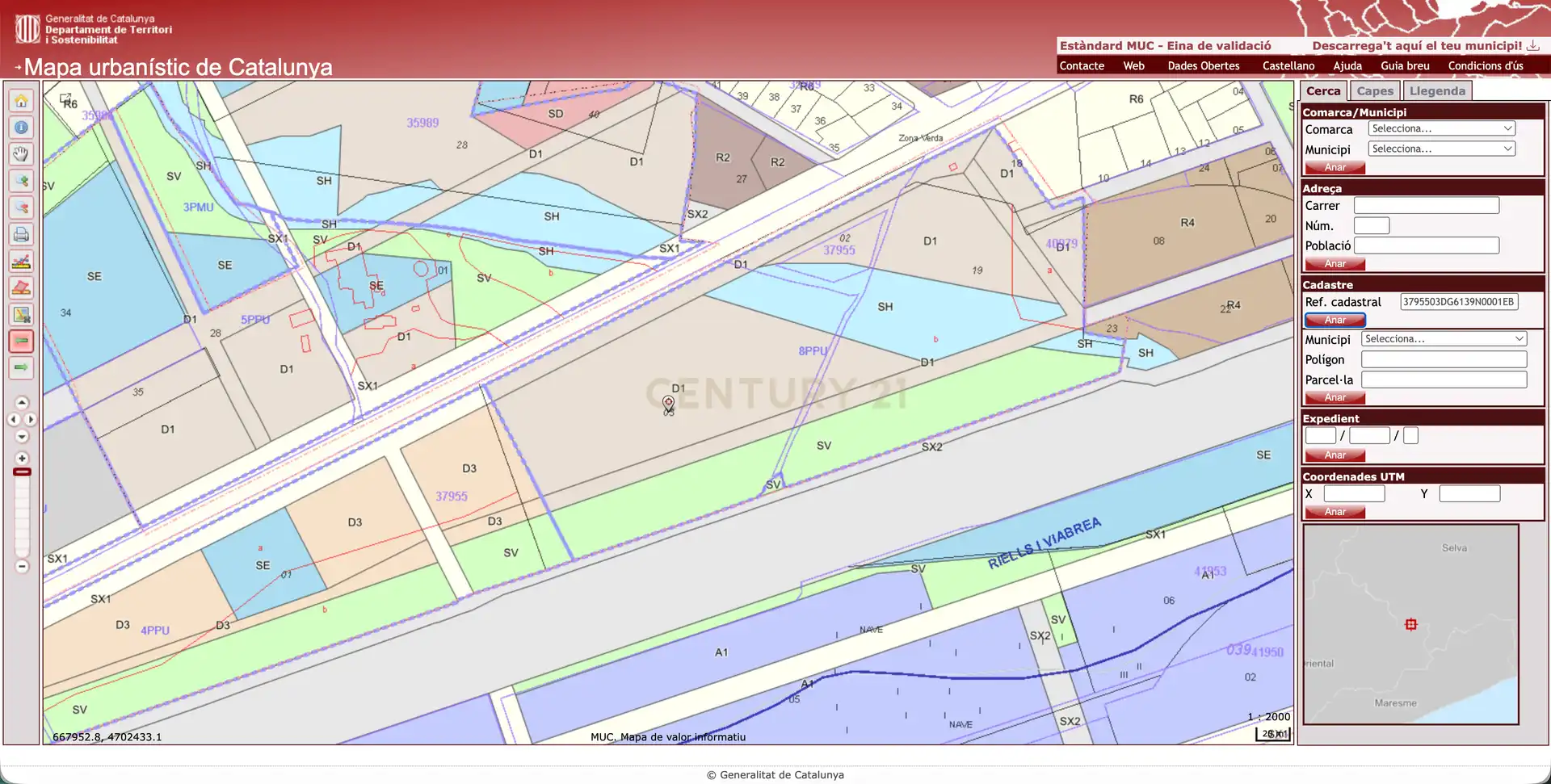Viewport: 1551px width, 784px height.
Task: Select the zoom-out magnifier tool
Action: point(22,208)
